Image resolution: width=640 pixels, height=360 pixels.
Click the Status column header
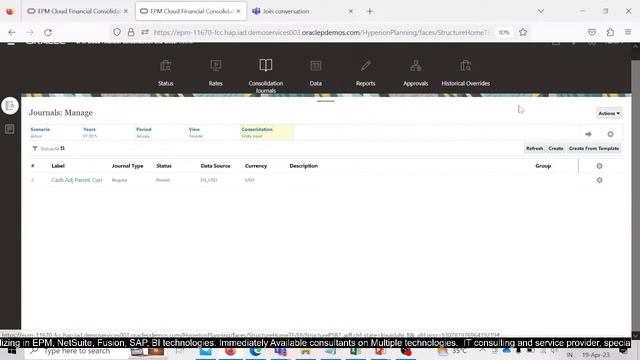click(164, 166)
